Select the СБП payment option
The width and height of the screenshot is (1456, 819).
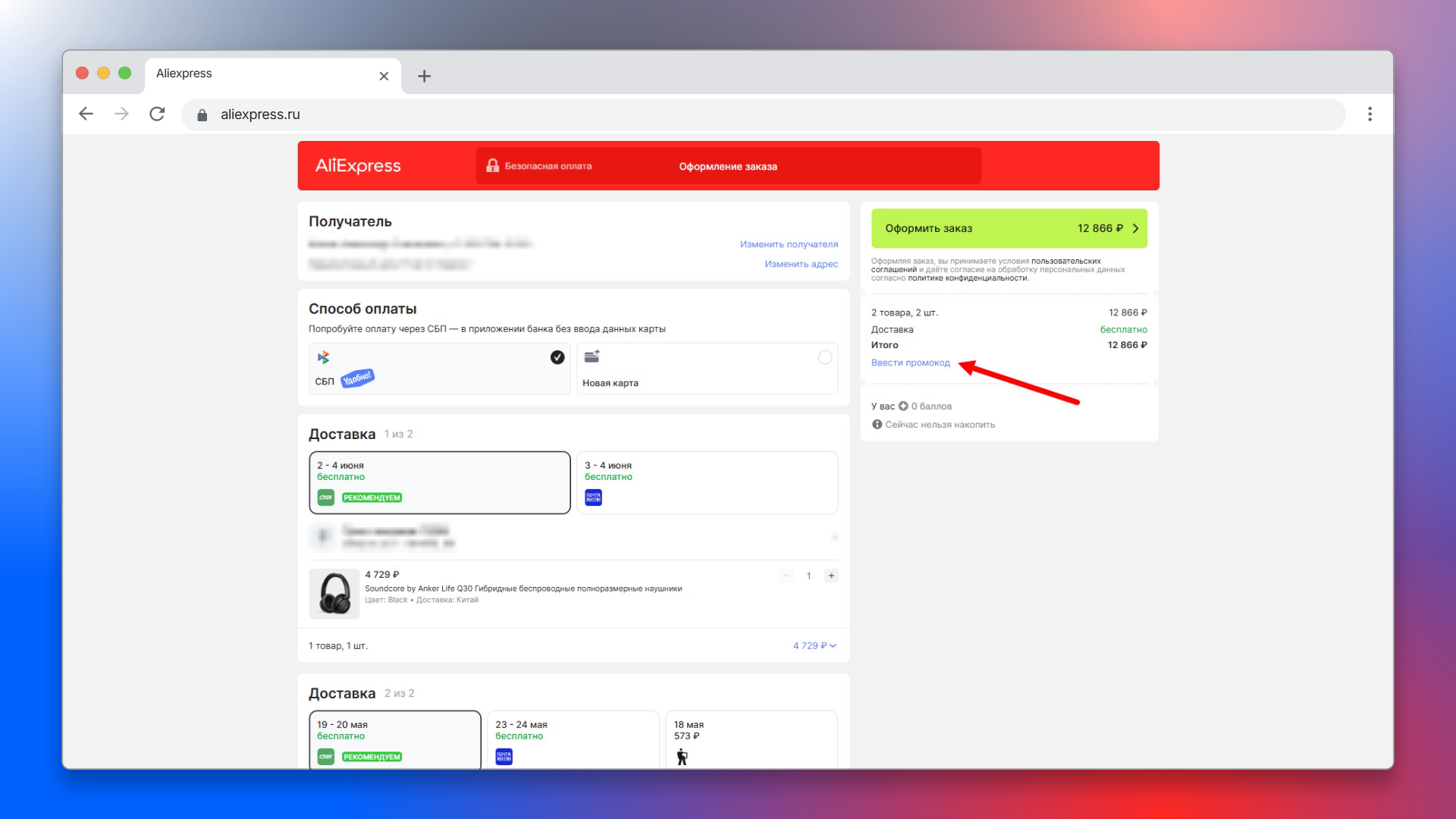tap(440, 369)
